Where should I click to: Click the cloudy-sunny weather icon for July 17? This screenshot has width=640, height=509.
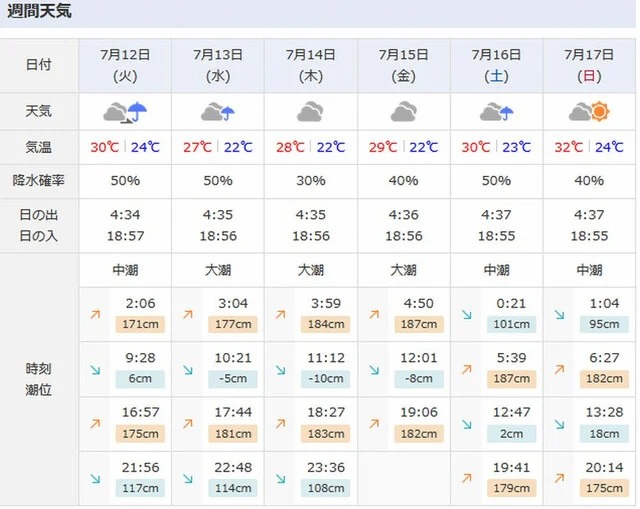[589, 112]
